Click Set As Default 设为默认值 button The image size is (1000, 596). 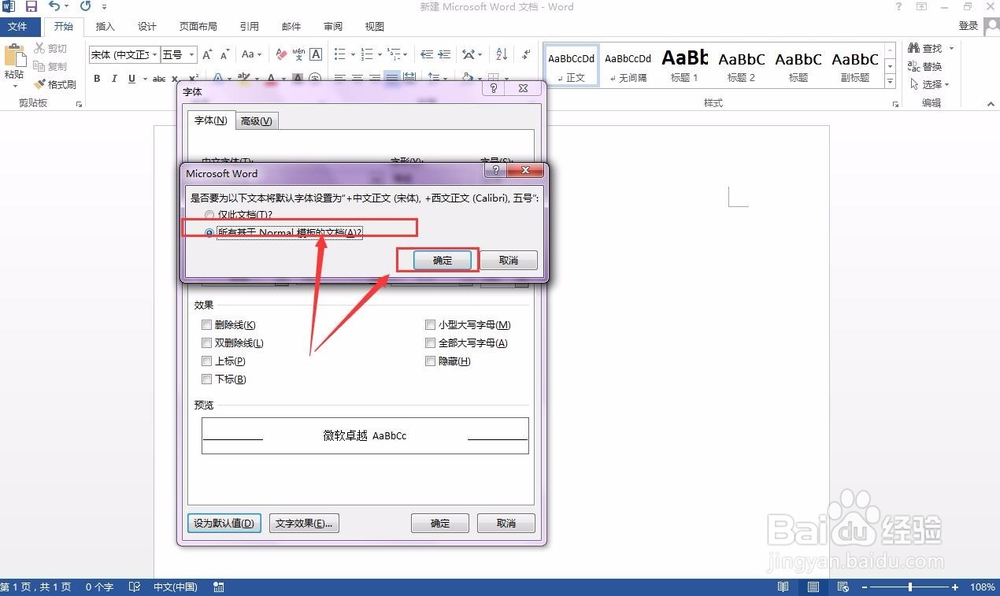point(224,523)
